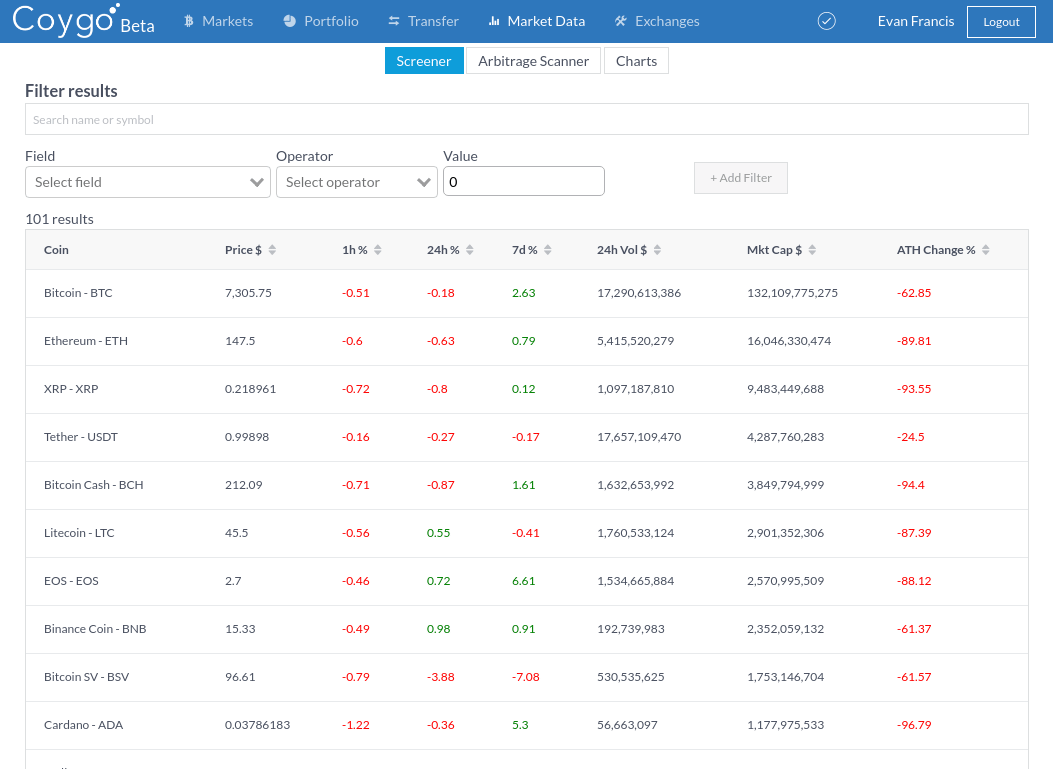Image resolution: width=1053 pixels, height=769 pixels.
Task: Click Cardano ATH change -96.79
Action: tap(914, 725)
